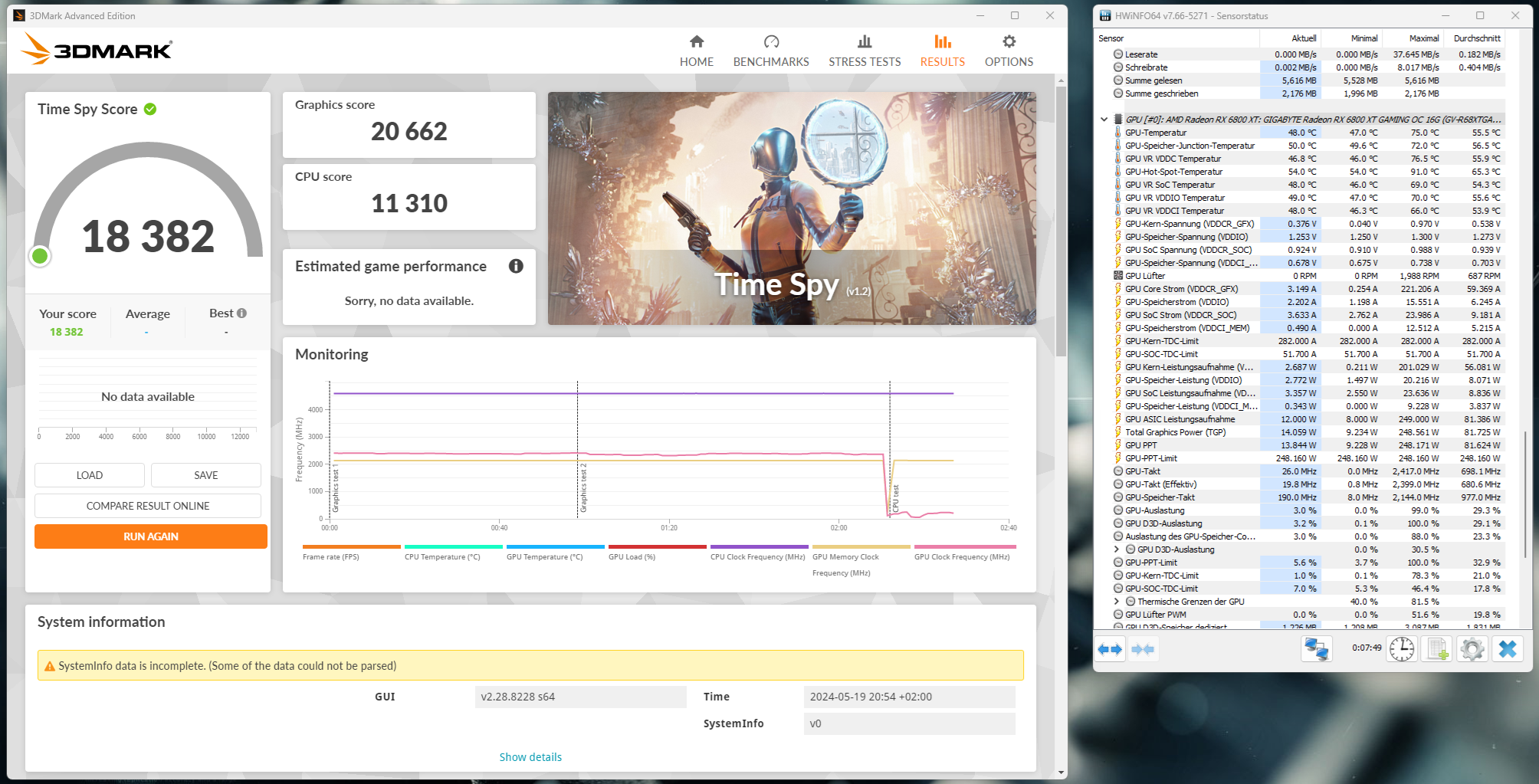Open HWiNFO sensor settings with the gear icon
The image size is (1539, 784).
click(1472, 649)
